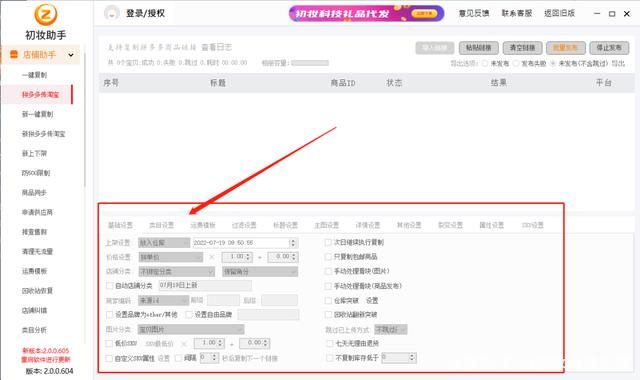This screenshot has height=380, width=640.
Task: Tick the 次日继续执行复制 checkbox
Action: pyautogui.click(x=328, y=242)
